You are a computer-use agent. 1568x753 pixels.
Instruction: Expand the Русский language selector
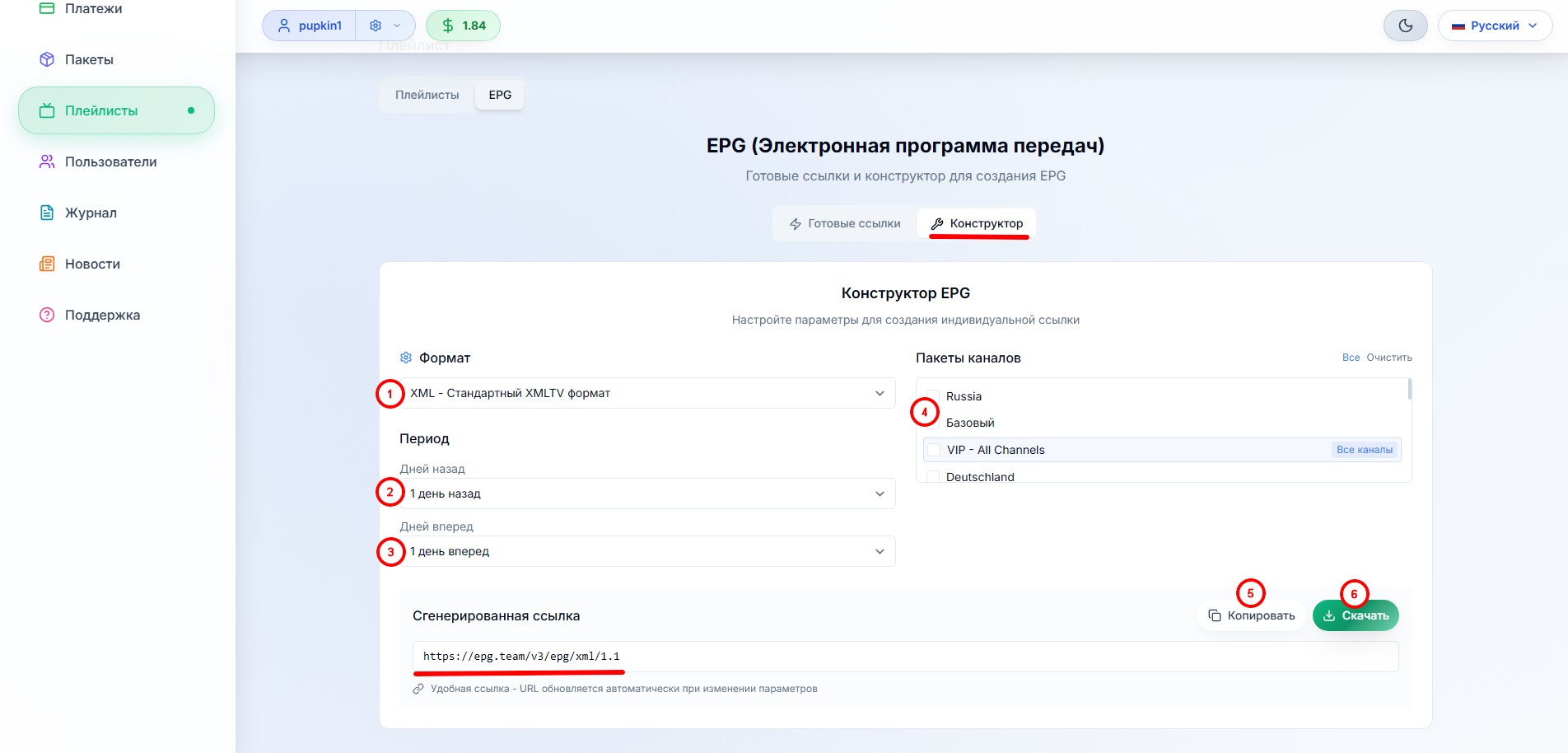pyautogui.click(x=1495, y=26)
